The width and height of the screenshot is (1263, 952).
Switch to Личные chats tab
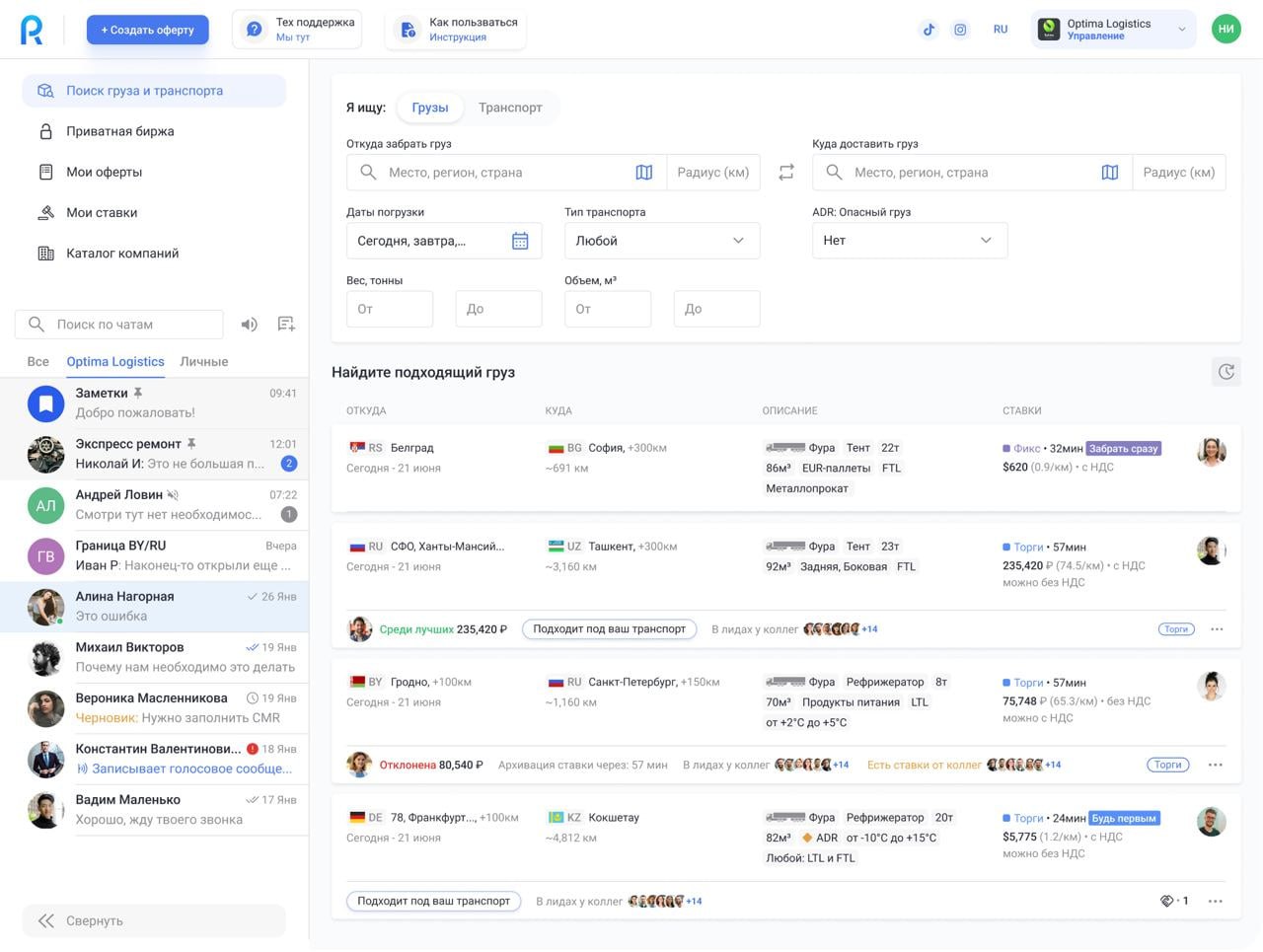204,362
